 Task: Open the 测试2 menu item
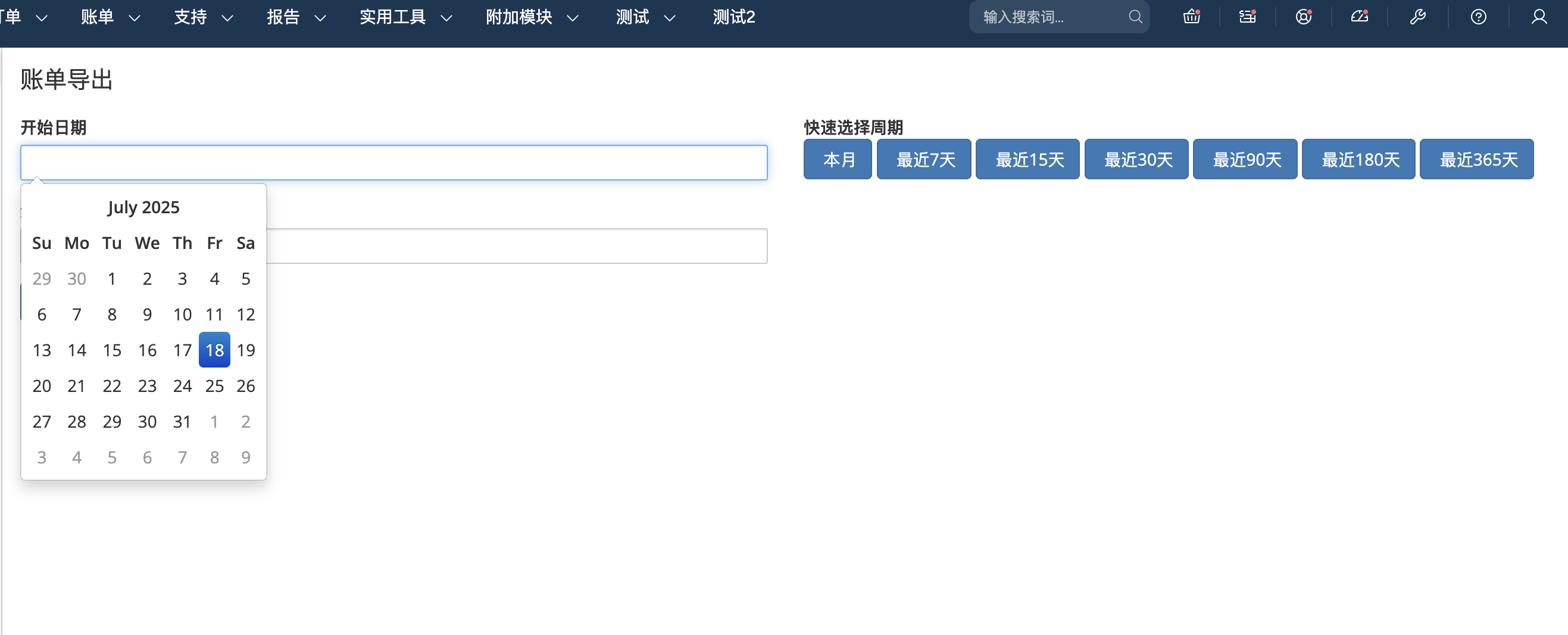coord(733,17)
